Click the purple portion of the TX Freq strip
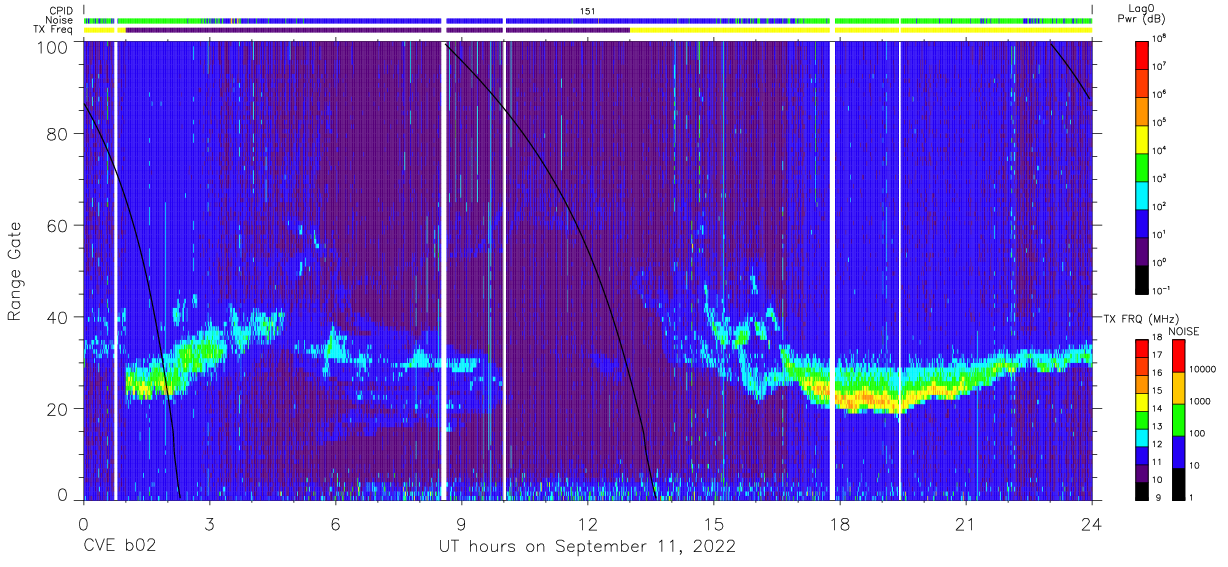Viewport: 1228px width, 567px height. tap(377, 30)
